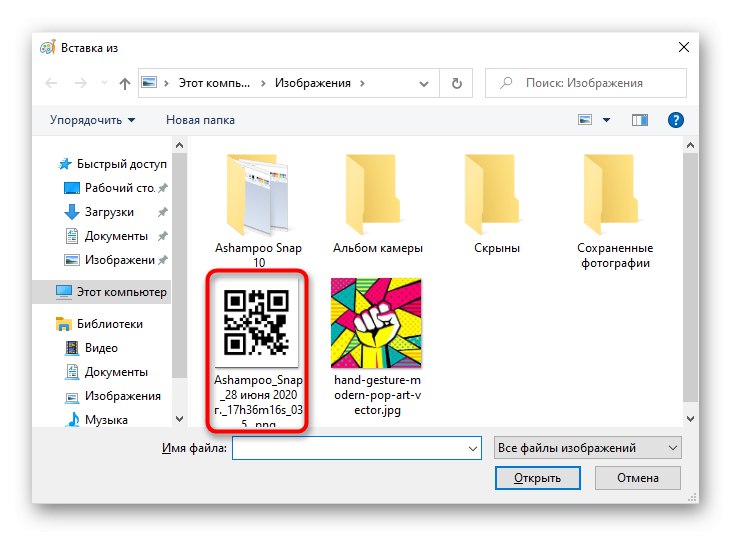The image size is (731, 536).
Task: Click the computer icon in address bar
Action: 149,82
